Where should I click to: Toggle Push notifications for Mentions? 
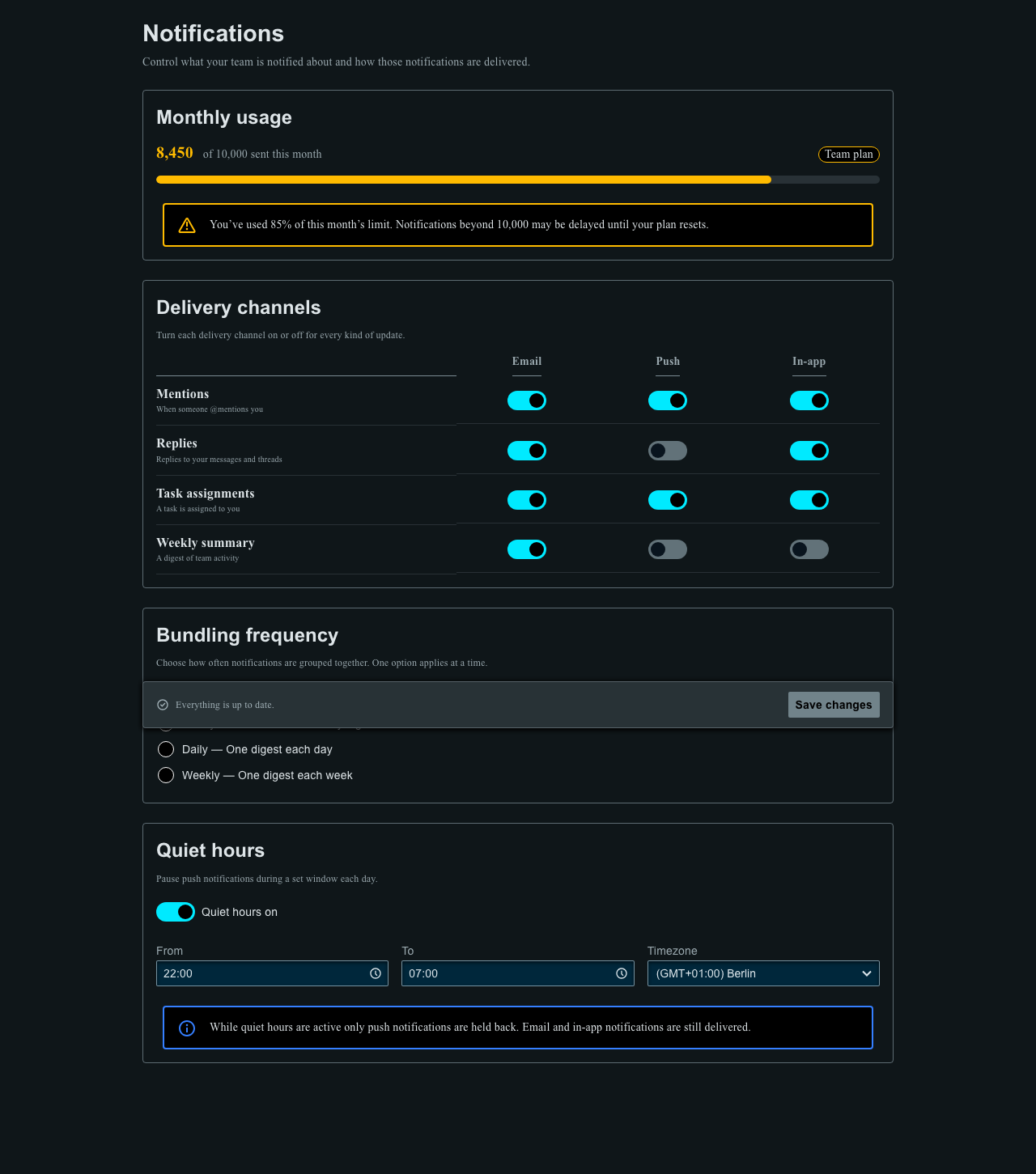(x=668, y=401)
